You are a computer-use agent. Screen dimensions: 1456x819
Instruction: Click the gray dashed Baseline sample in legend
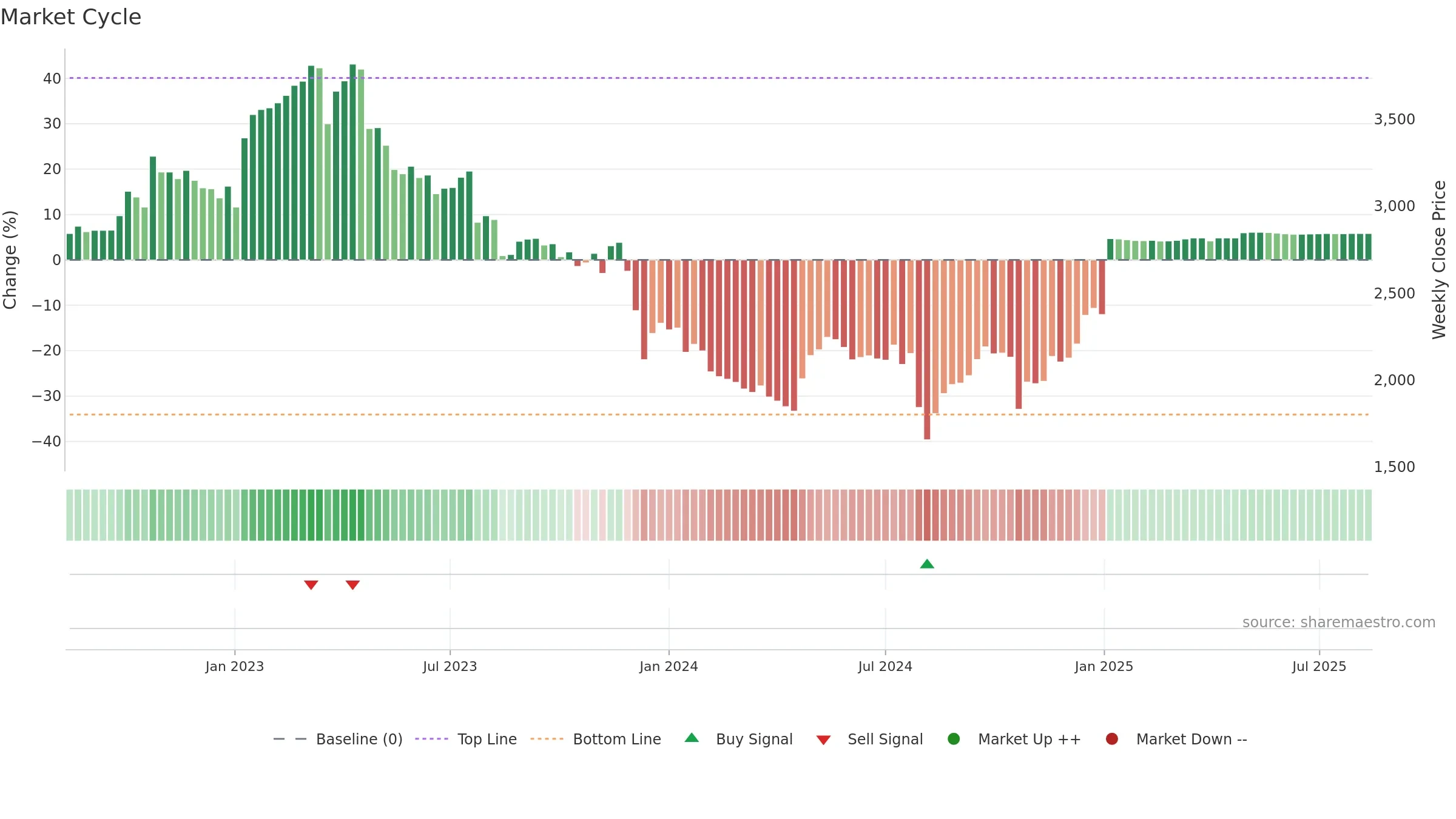[290, 739]
